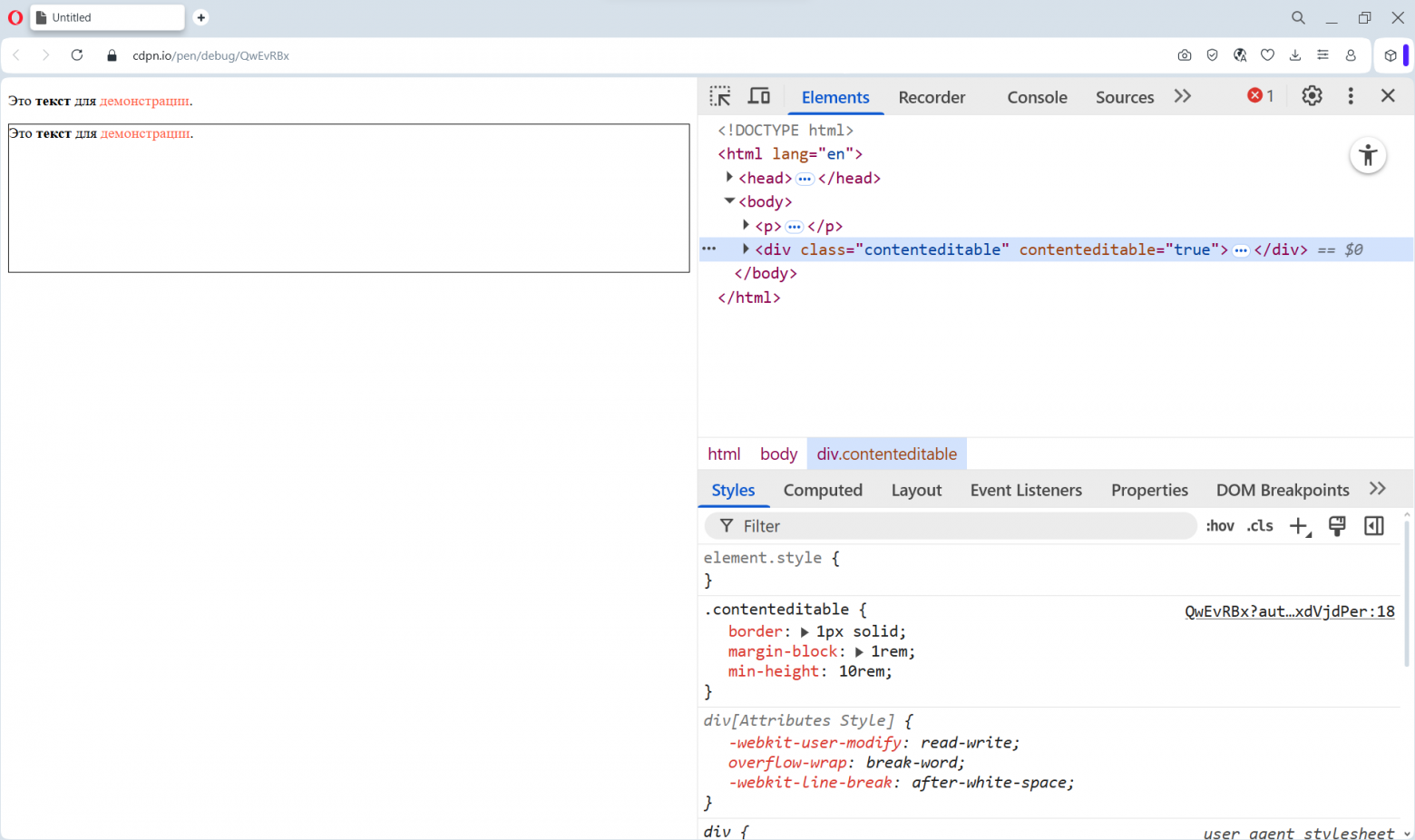Activate the inspect element picker icon

click(720, 96)
